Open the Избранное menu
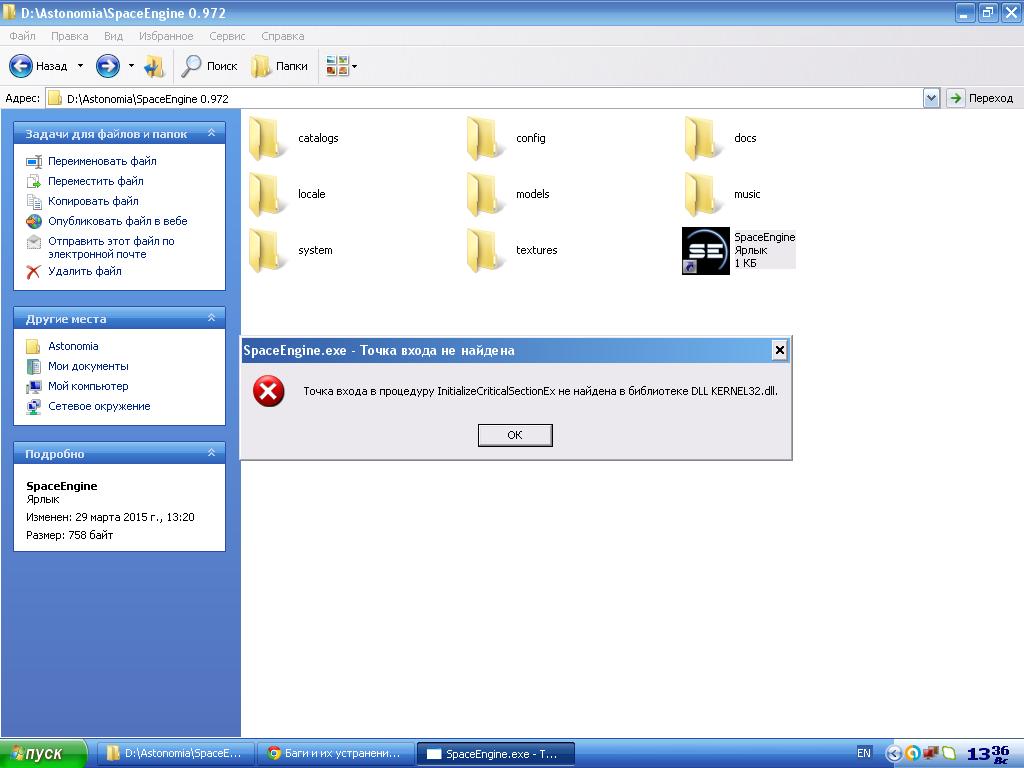This screenshot has height=768, width=1024. coord(166,36)
